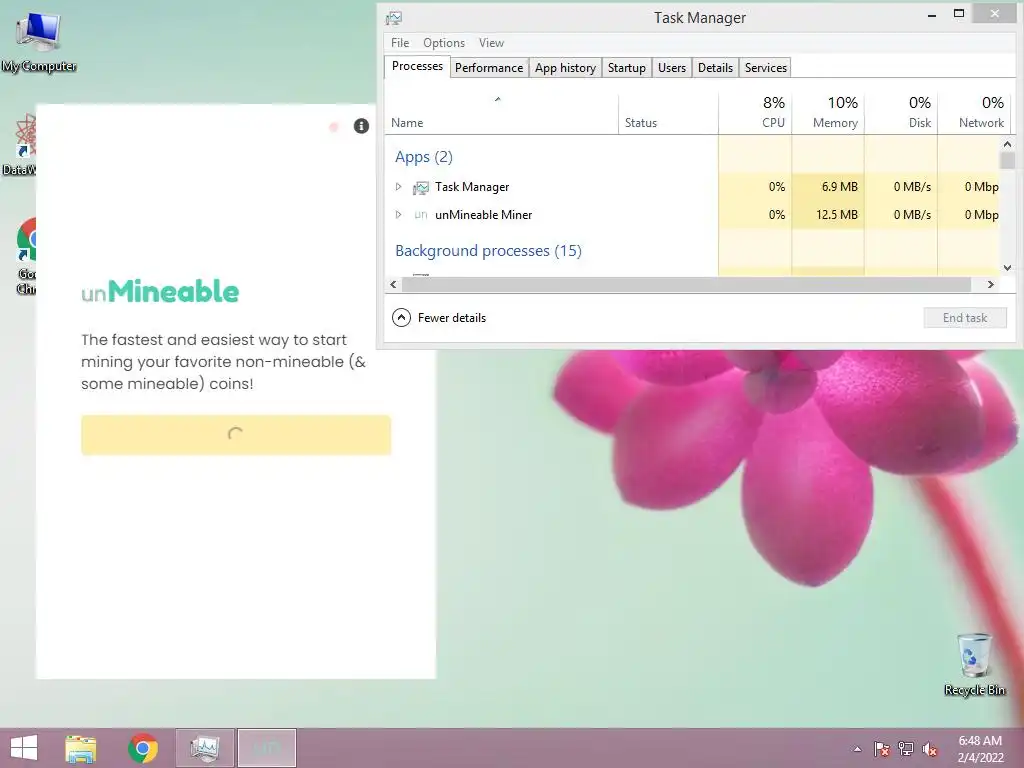1024x768 pixels.
Task: Collapse with Fewer details
Action: click(x=439, y=318)
